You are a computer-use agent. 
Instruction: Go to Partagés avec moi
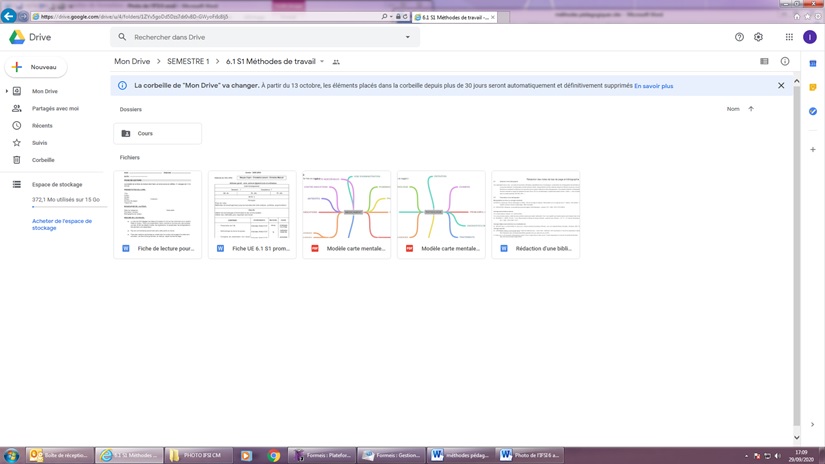pyautogui.click(x=55, y=108)
